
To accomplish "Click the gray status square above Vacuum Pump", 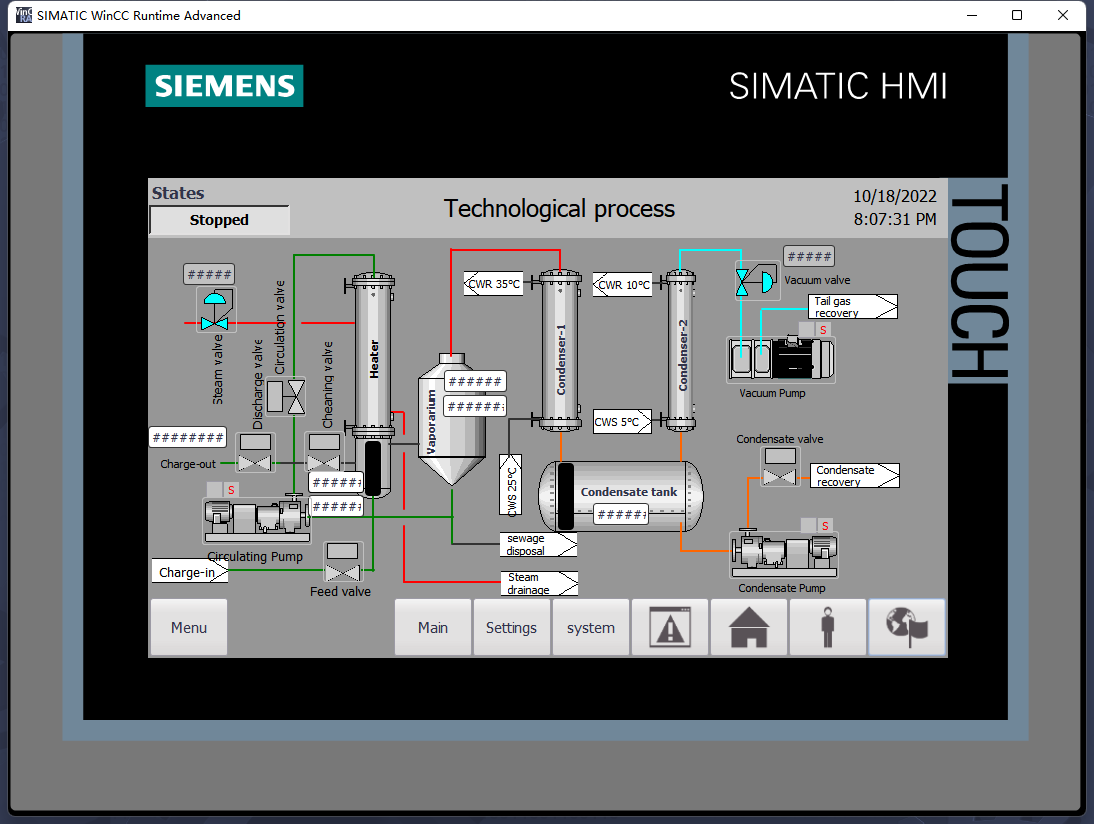I will 807,330.
